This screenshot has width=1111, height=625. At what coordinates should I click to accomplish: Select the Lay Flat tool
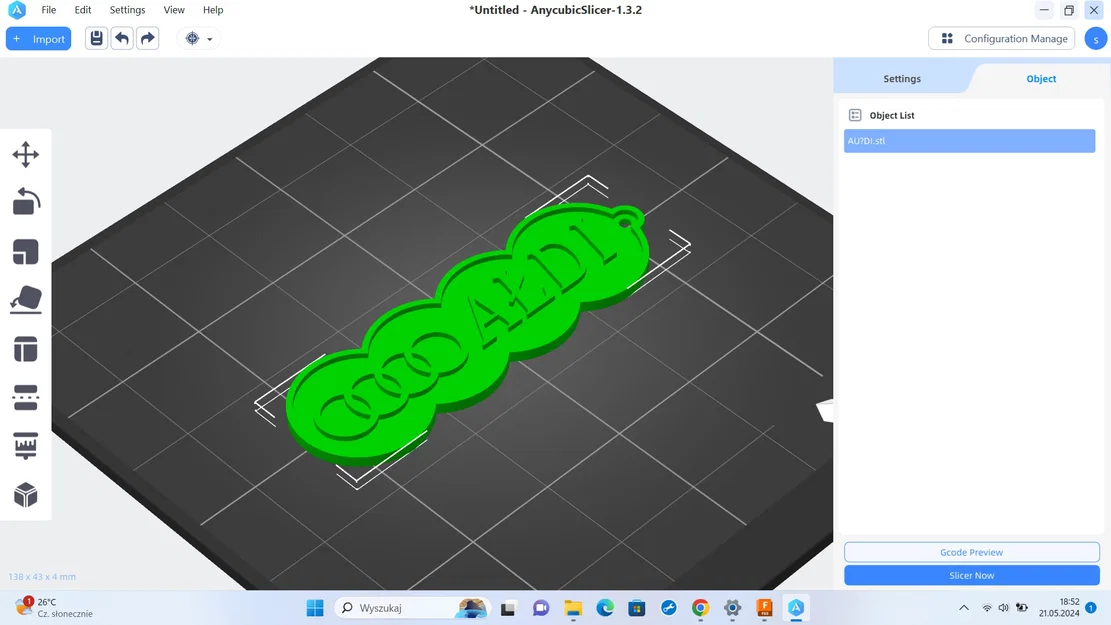tap(26, 300)
